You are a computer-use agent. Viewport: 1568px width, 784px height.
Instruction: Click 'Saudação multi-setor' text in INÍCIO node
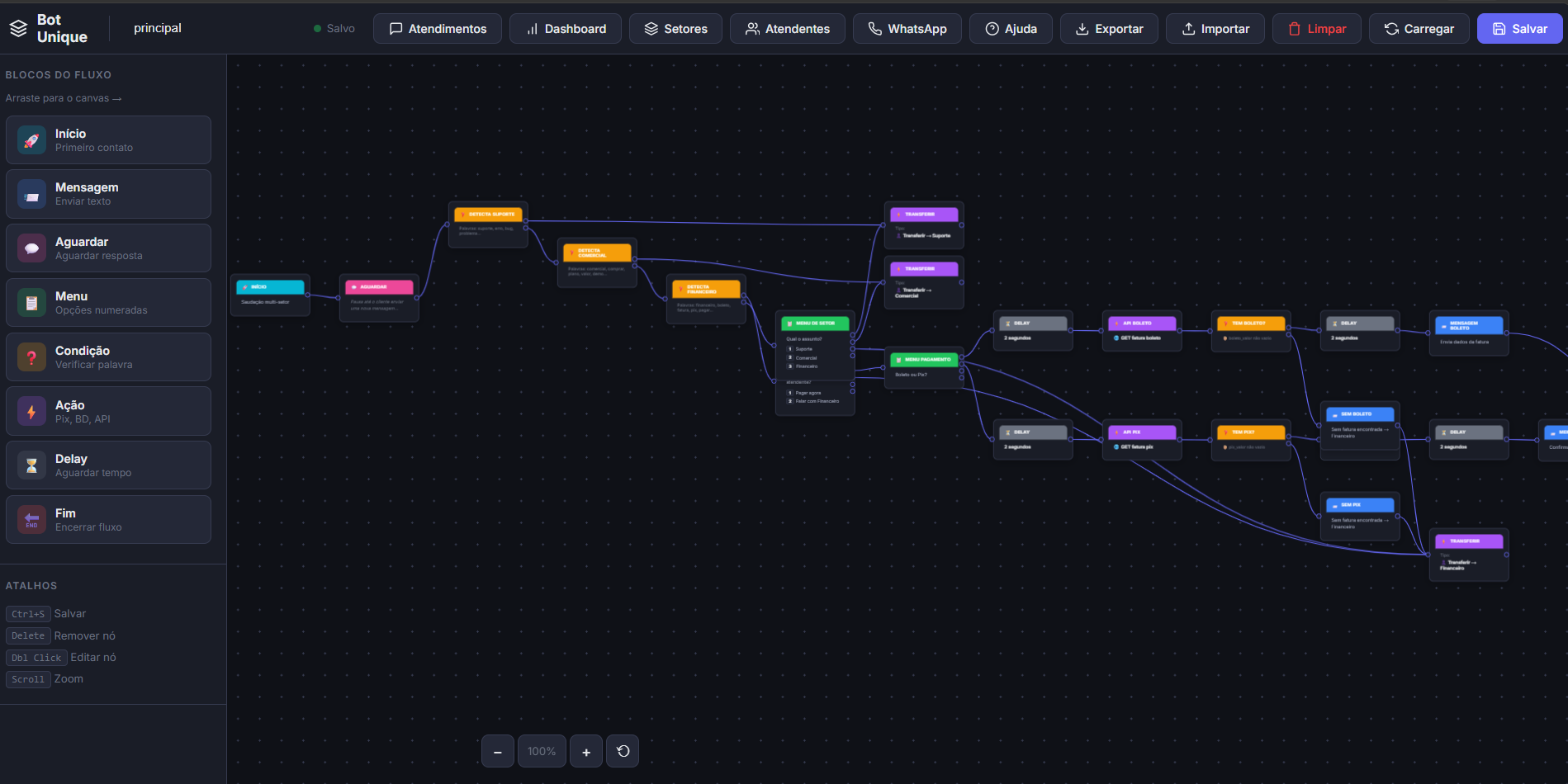(265, 302)
